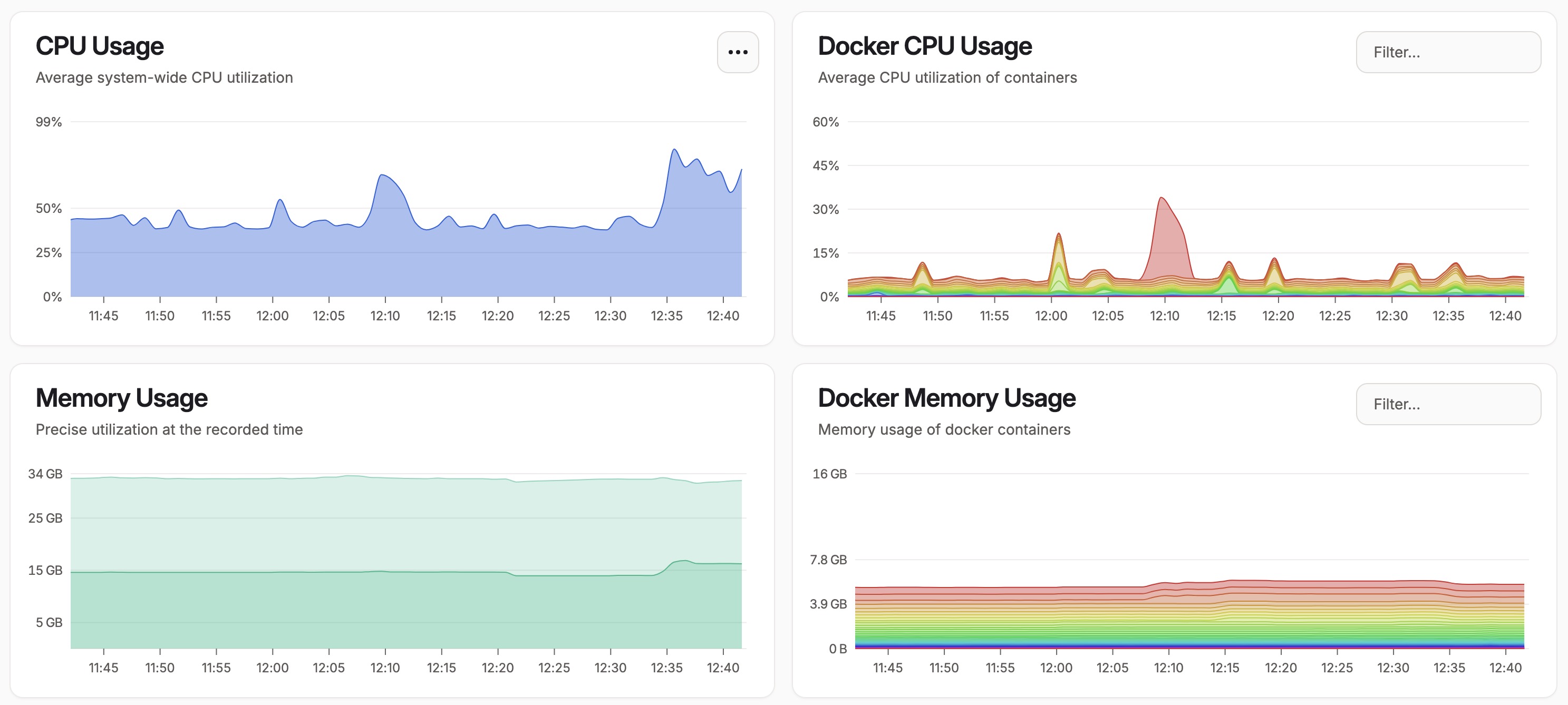
Task: Click the 11:45 tick on Docker Memory chart
Action: [887, 668]
